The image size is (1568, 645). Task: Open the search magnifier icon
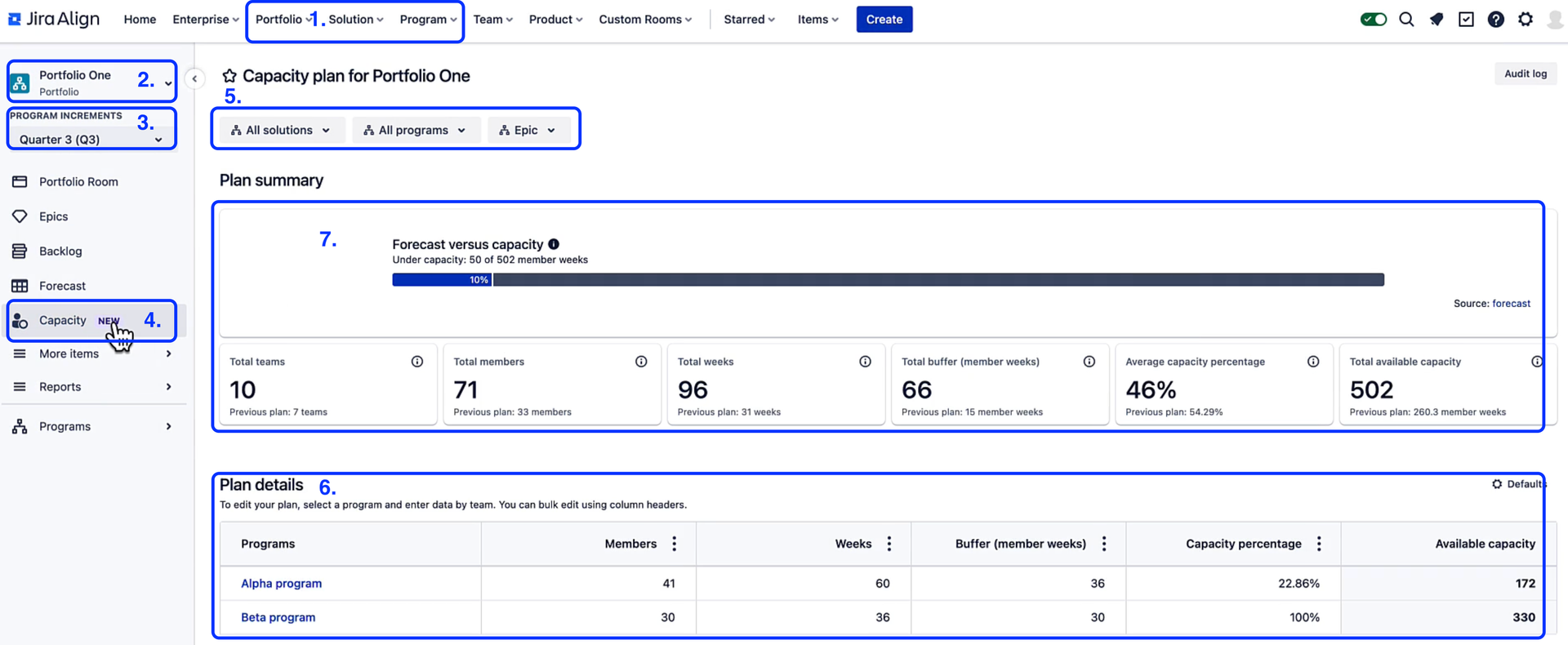1406,19
